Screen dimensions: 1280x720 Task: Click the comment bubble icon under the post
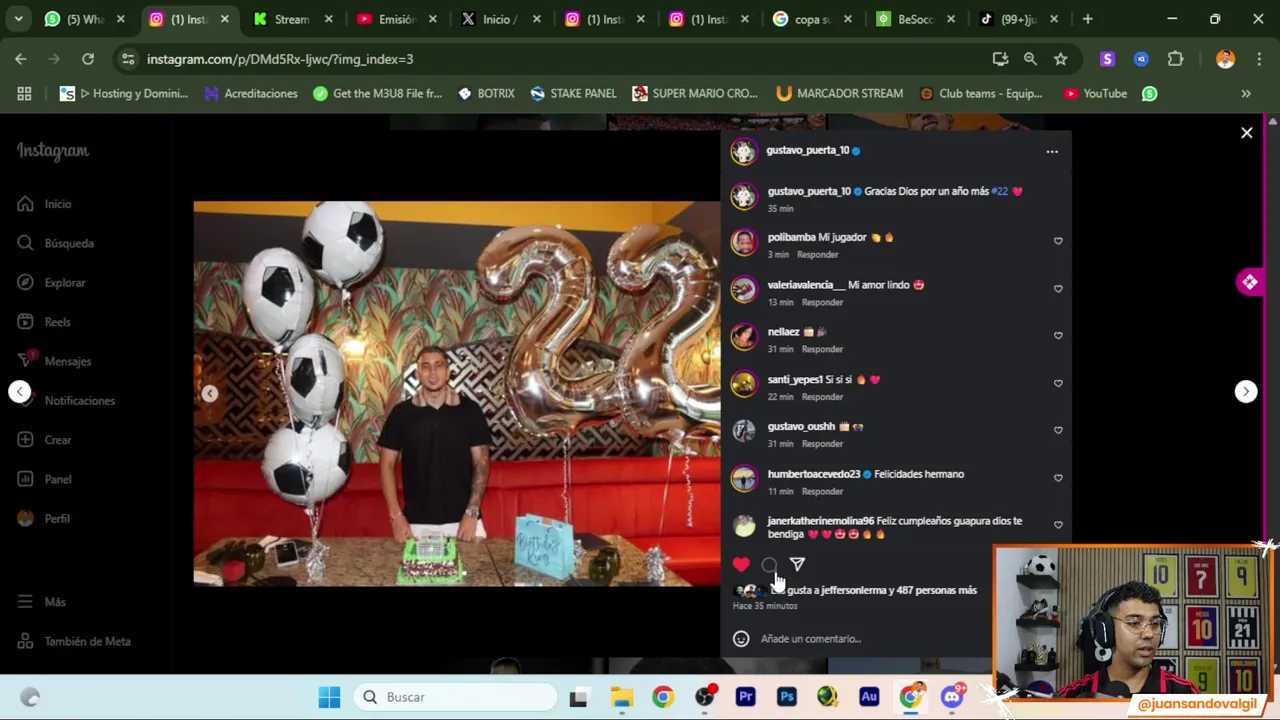tap(769, 565)
